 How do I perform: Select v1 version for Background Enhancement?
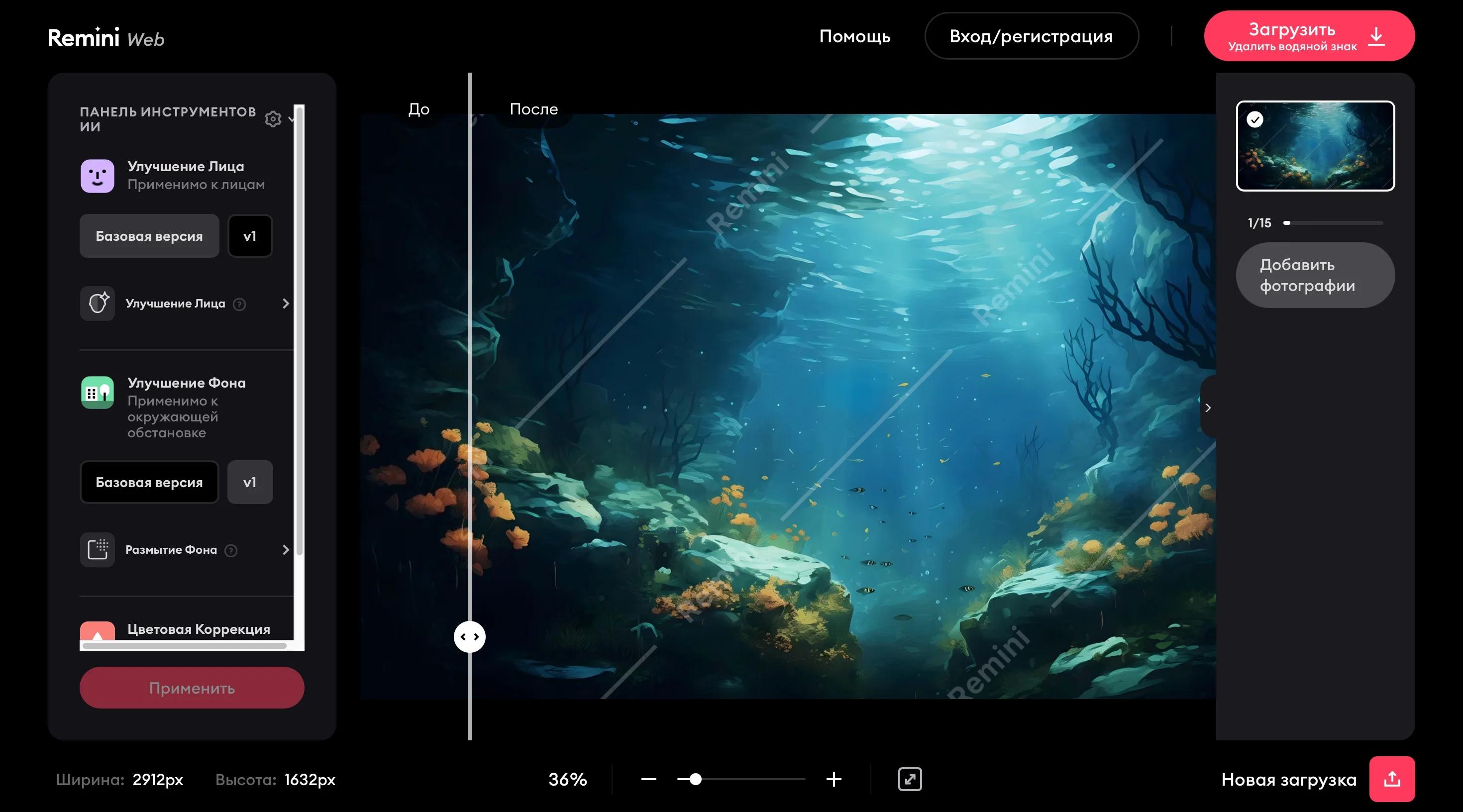click(250, 482)
